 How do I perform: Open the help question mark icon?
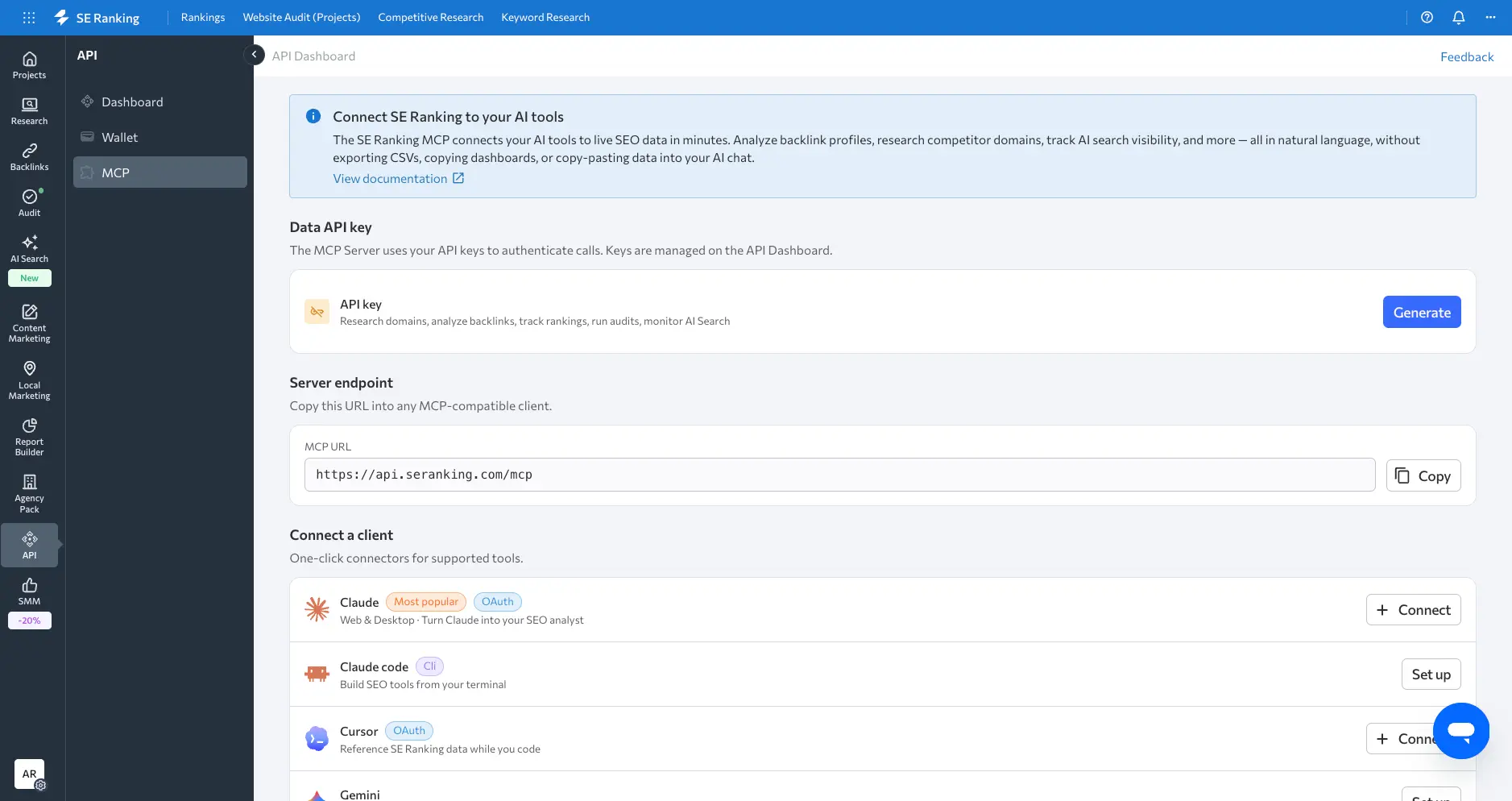(1427, 17)
